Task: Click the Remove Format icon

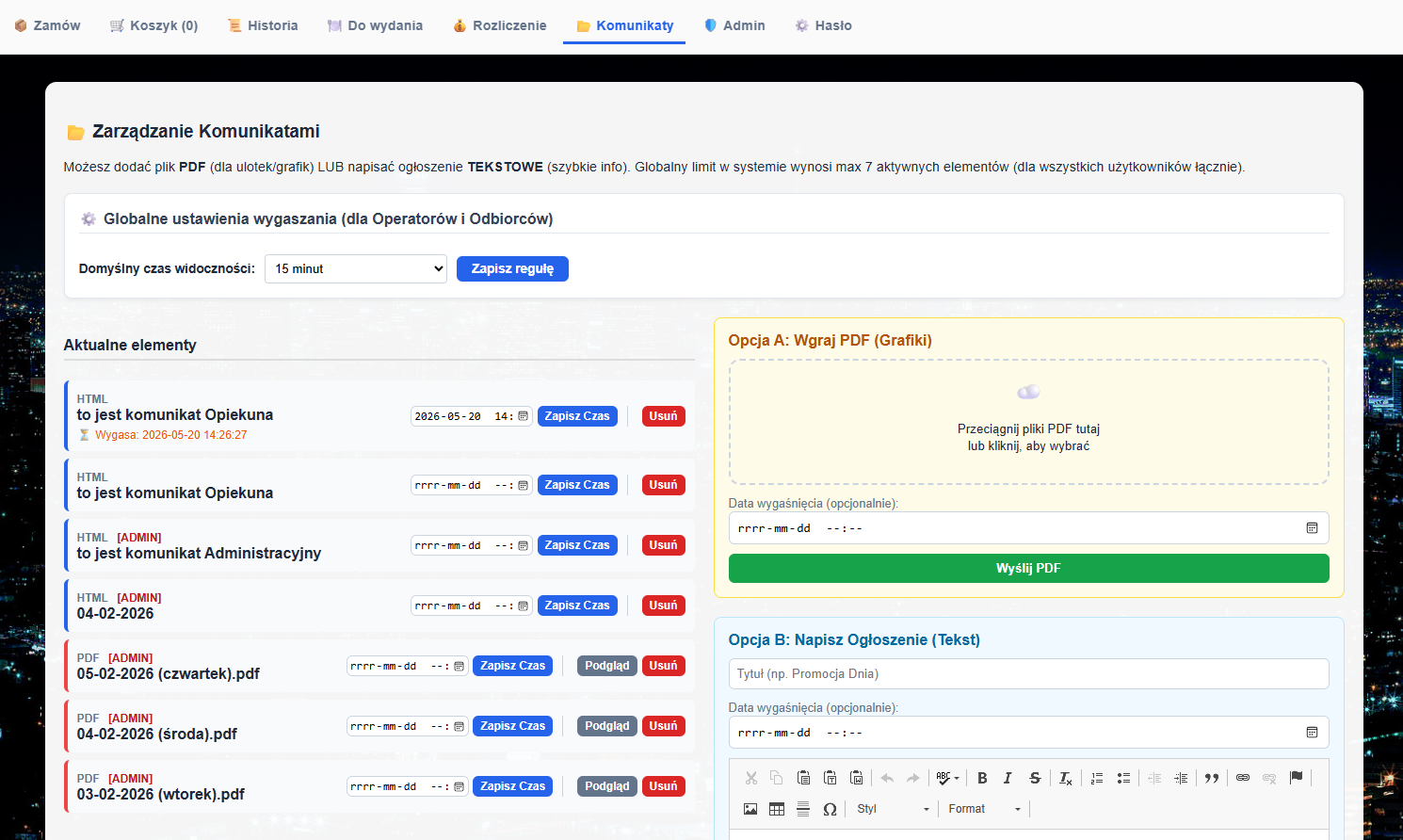Action: coord(1066,778)
